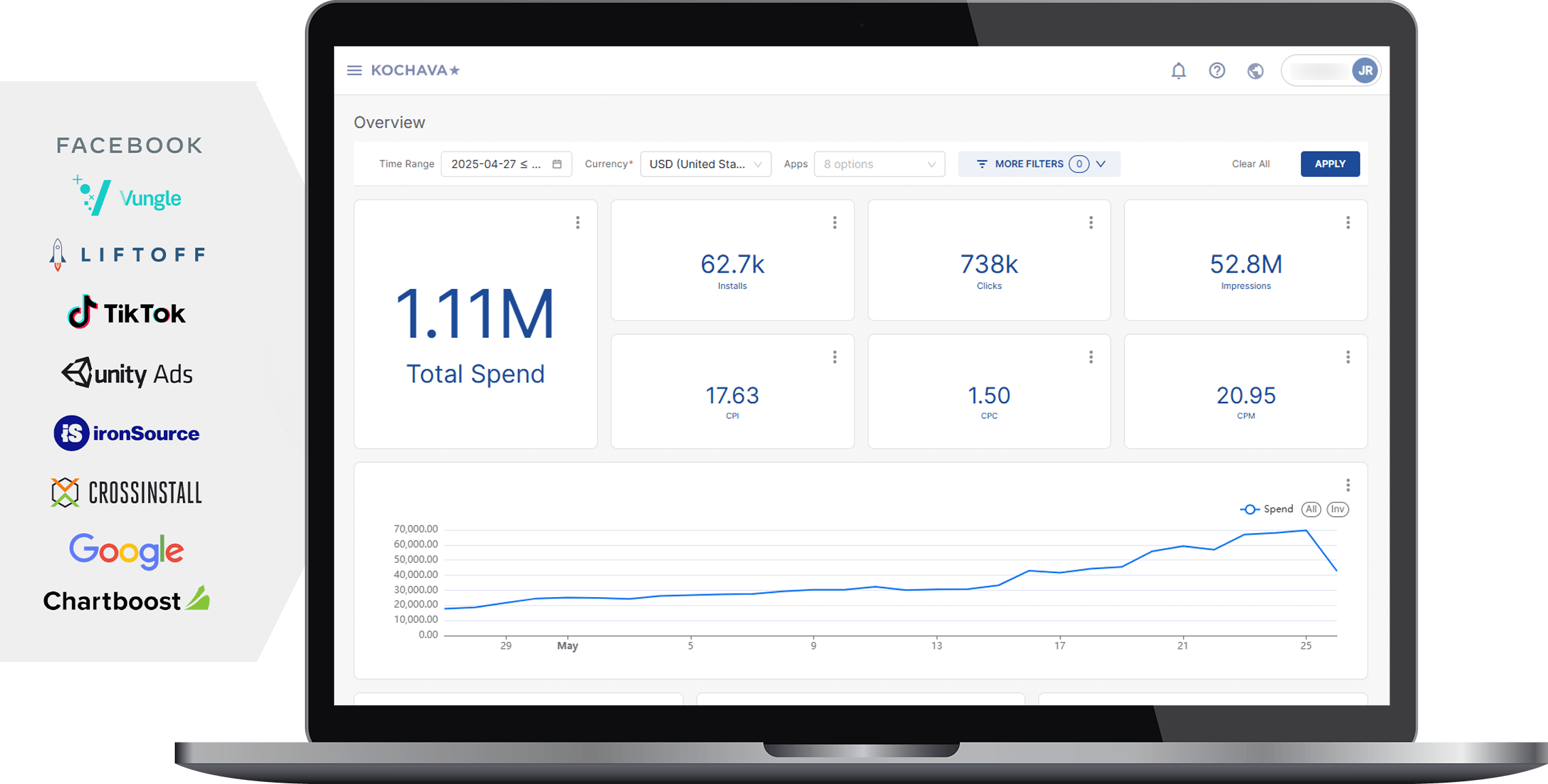Image resolution: width=1548 pixels, height=784 pixels.
Task: Click the MORE FILTERS button label
Action: pyautogui.click(x=1028, y=164)
